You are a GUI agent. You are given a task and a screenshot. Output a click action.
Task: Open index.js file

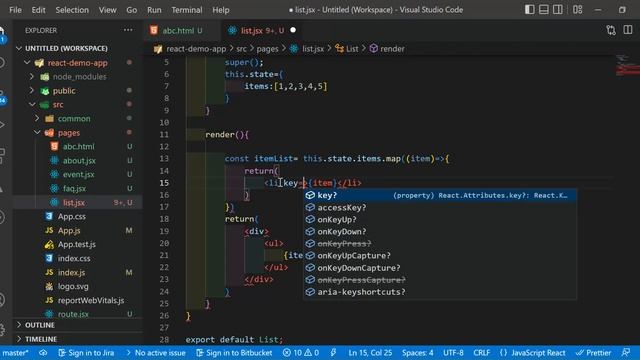click(x=71, y=272)
